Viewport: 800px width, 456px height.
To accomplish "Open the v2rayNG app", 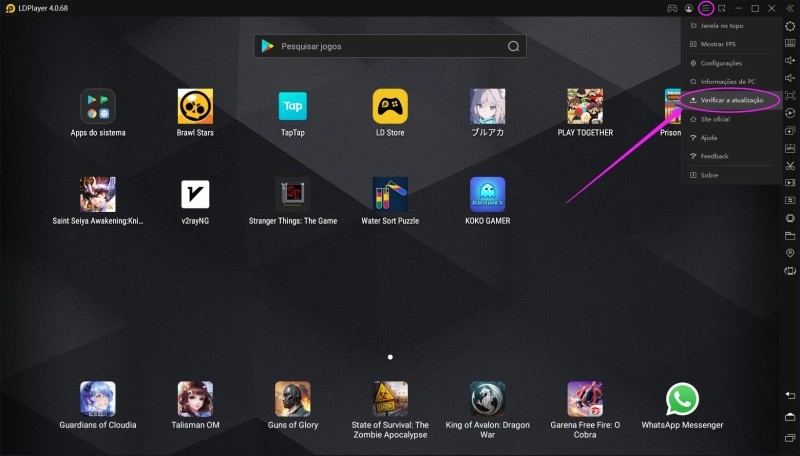I will pyautogui.click(x=195, y=194).
